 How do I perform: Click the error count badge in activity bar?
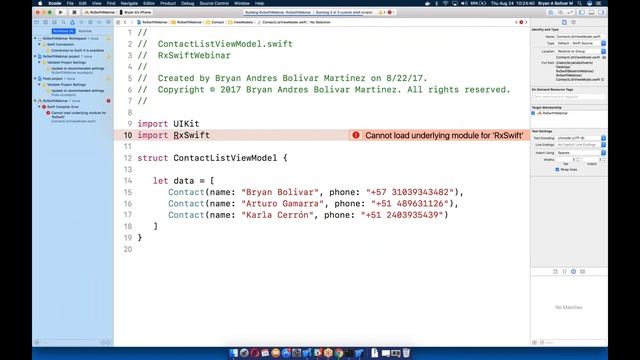[x=390, y=12]
